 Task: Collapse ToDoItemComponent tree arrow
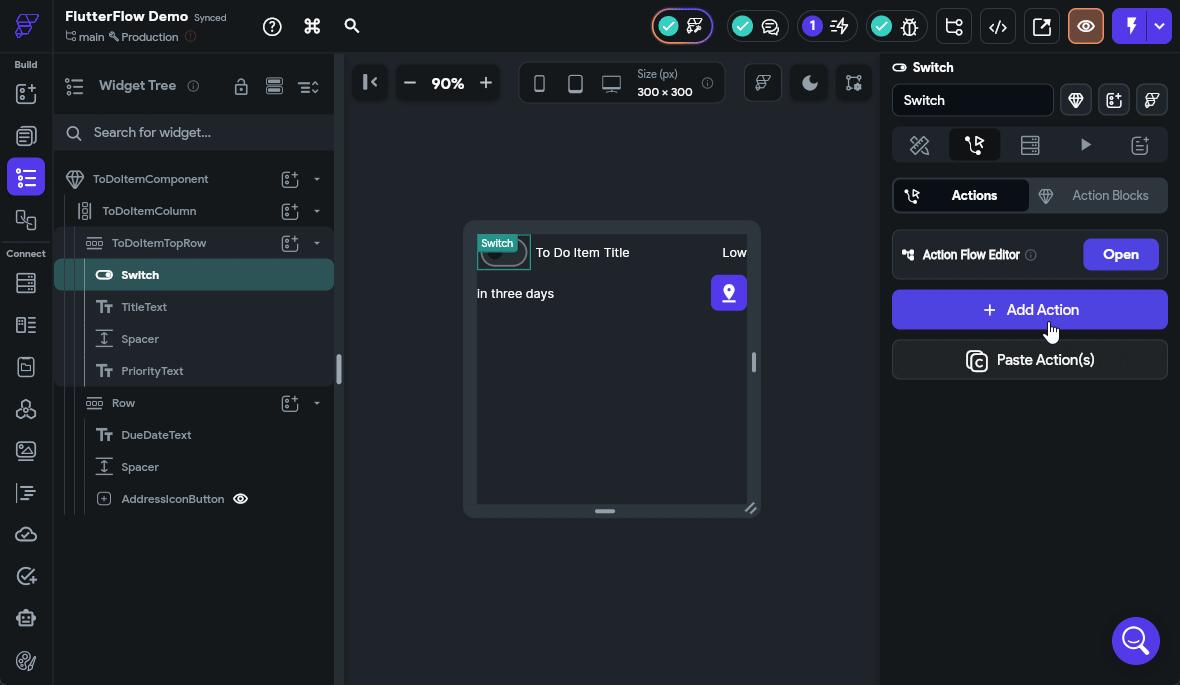click(317, 179)
